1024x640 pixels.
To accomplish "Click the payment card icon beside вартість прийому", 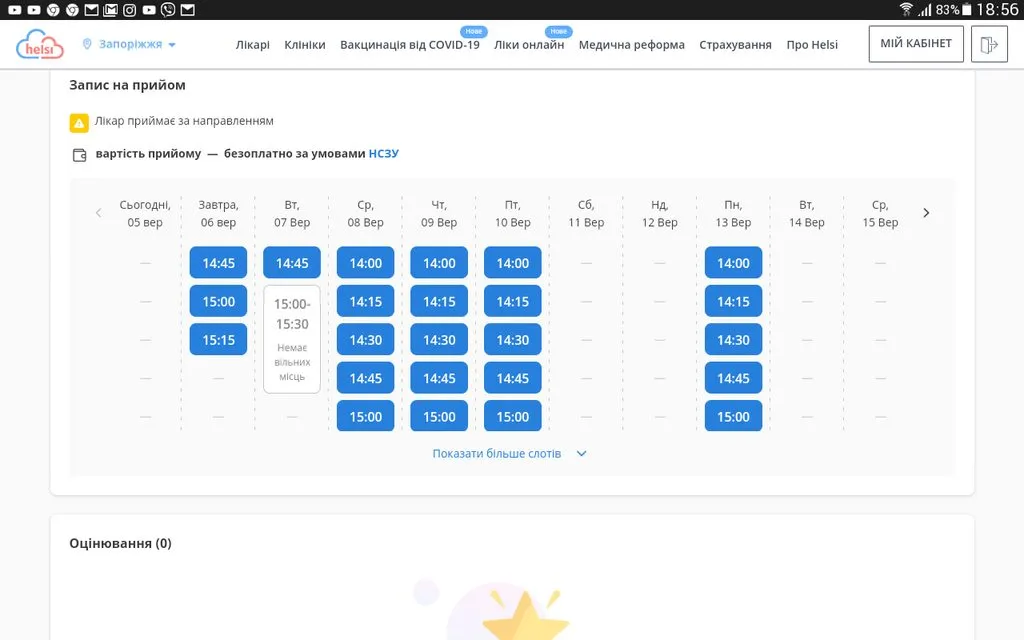I will 79,154.
